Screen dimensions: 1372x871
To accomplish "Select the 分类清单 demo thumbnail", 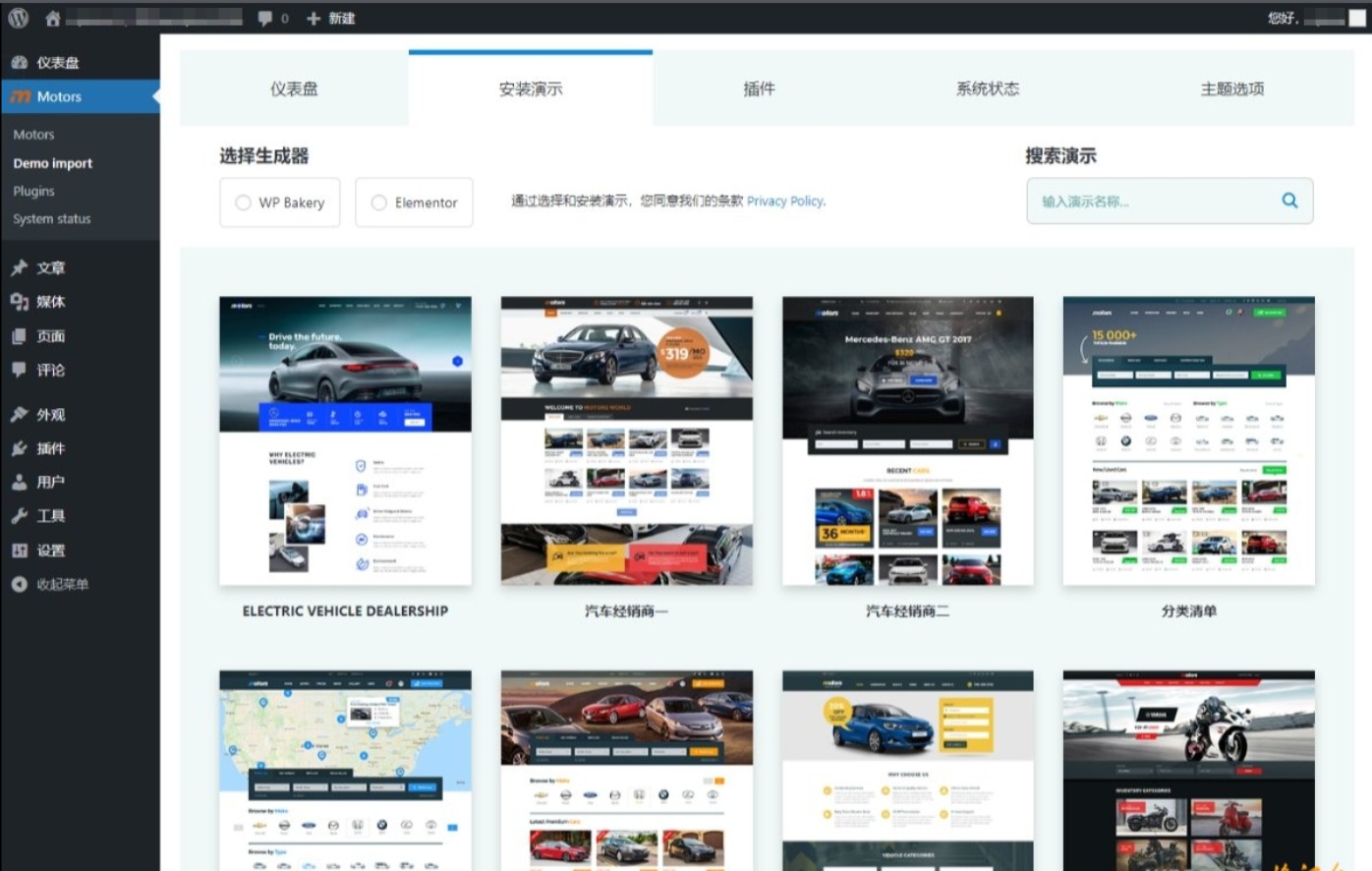I will (1189, 440).
